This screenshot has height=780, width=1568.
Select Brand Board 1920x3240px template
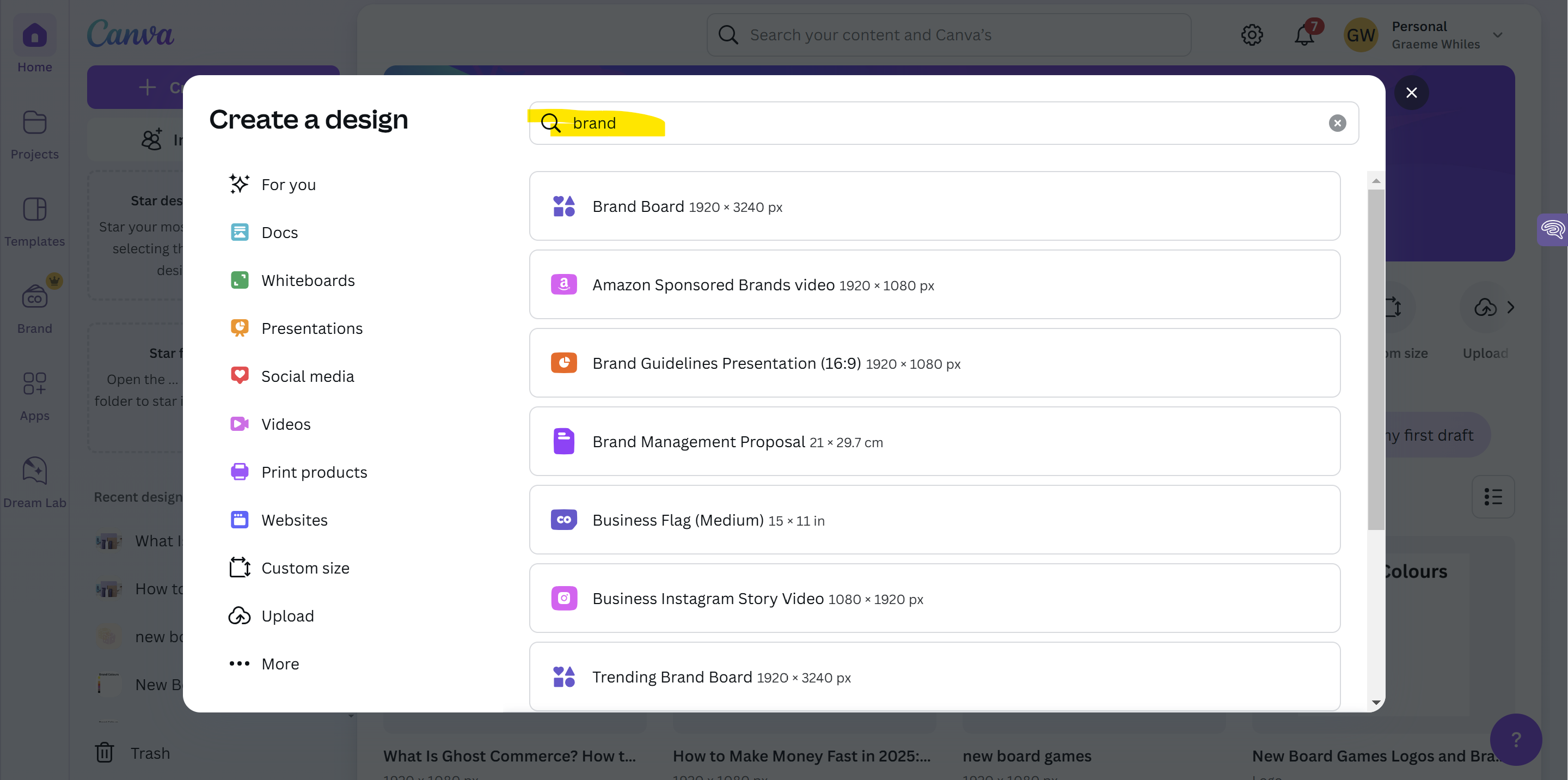[x=935, y=205]
